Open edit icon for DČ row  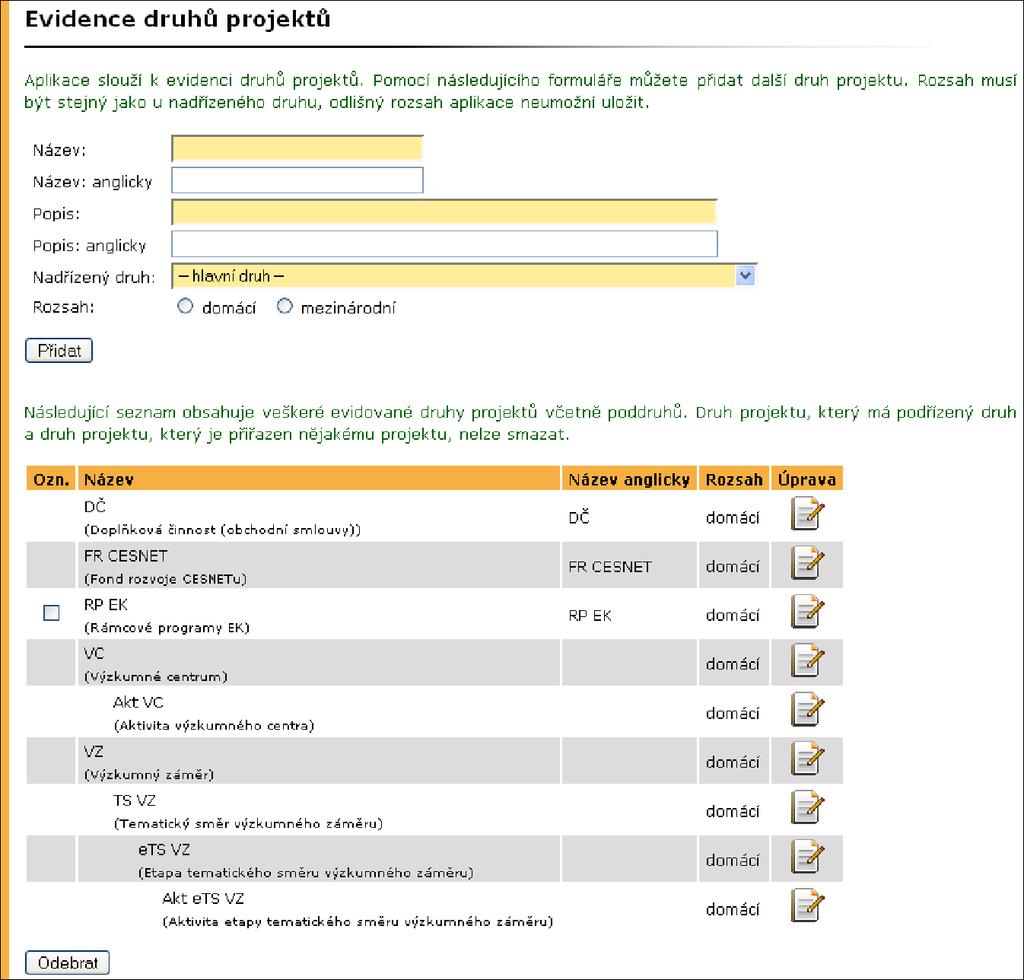tap(807, 514)
